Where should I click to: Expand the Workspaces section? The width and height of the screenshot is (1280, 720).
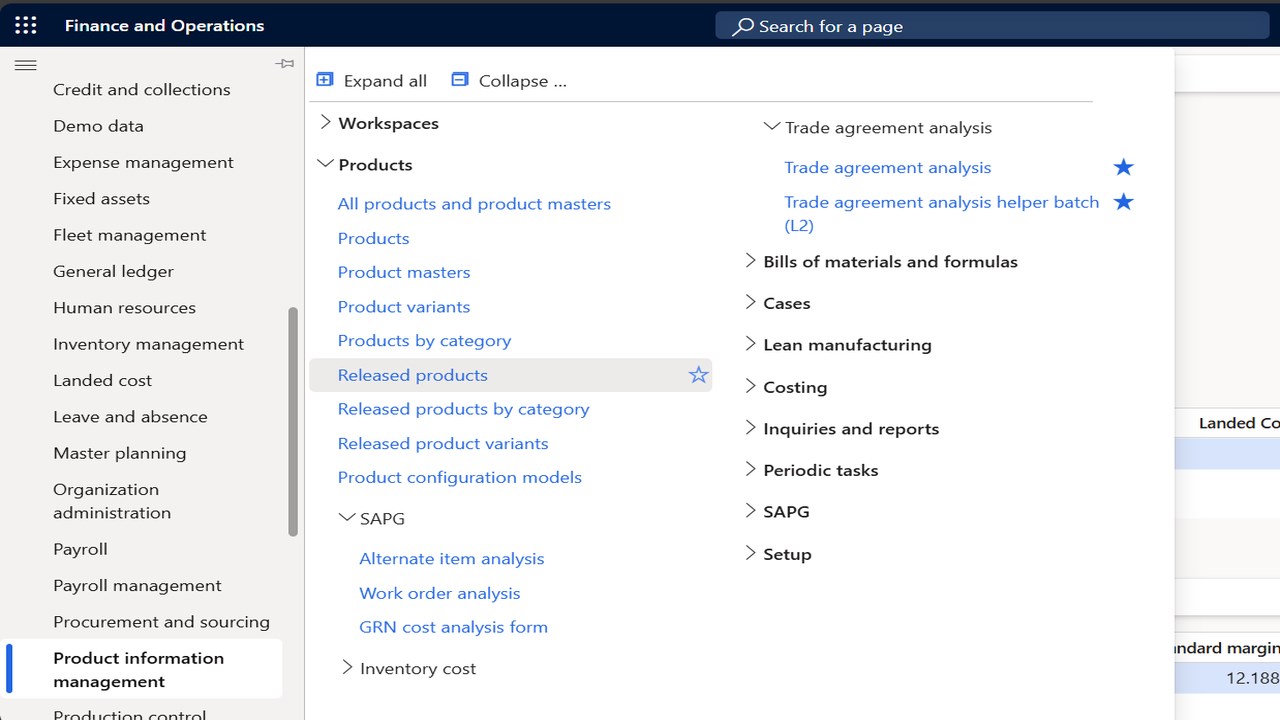[x=325, y=123]
